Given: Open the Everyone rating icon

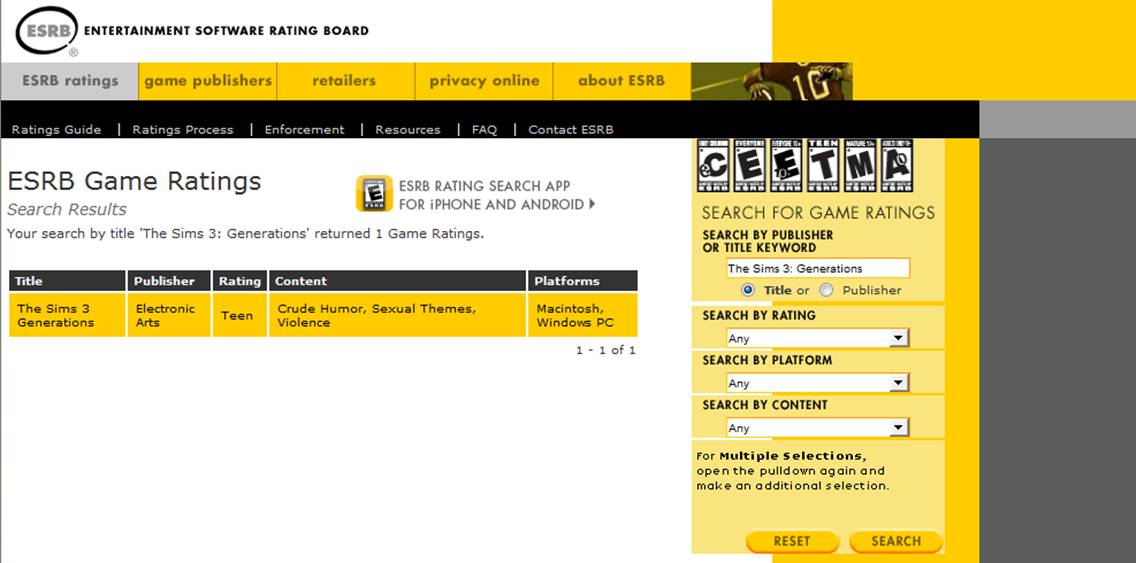Looking at the screenshot, I should click(x=749, y=166).
